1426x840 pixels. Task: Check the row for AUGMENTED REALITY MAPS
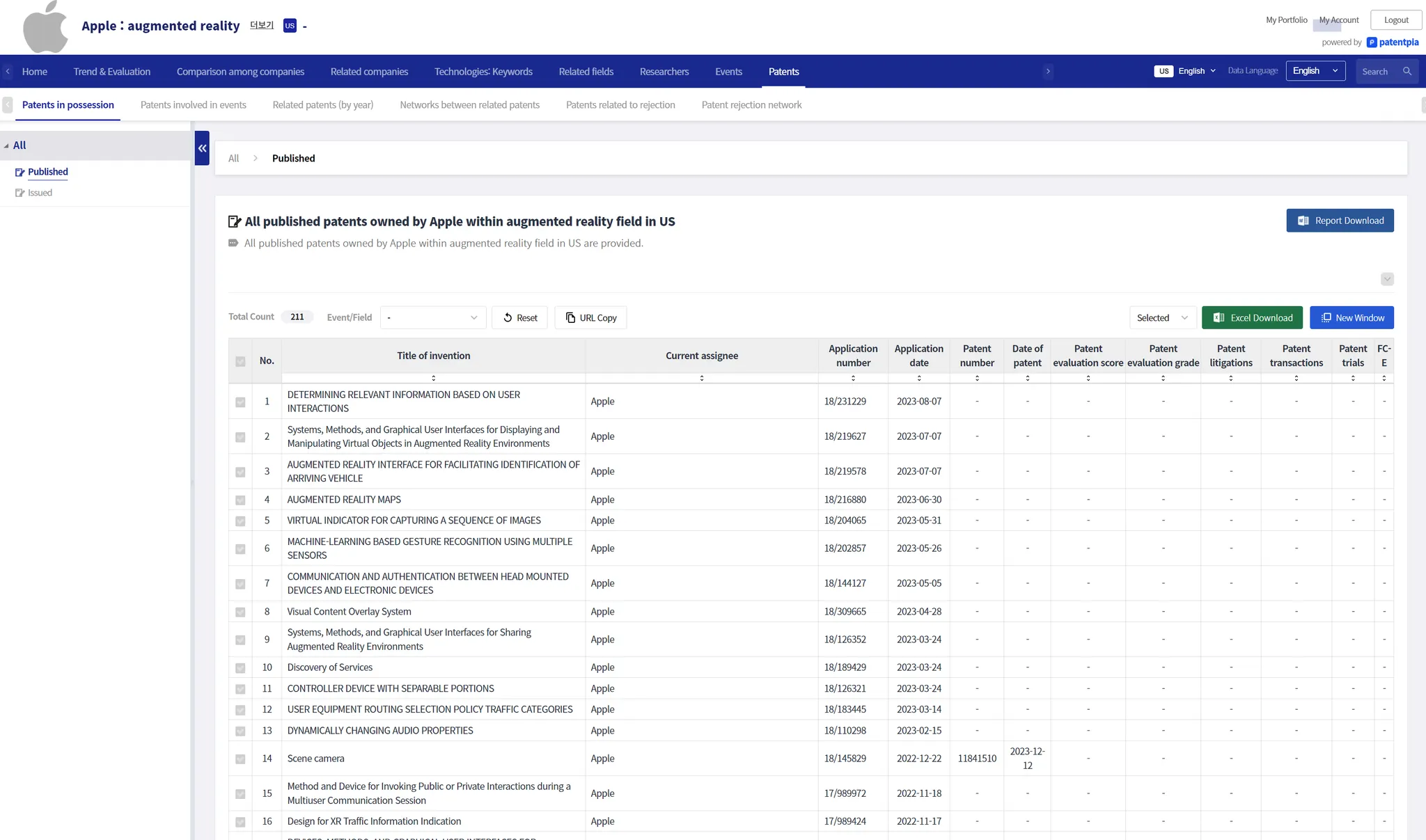coord(240,500)
